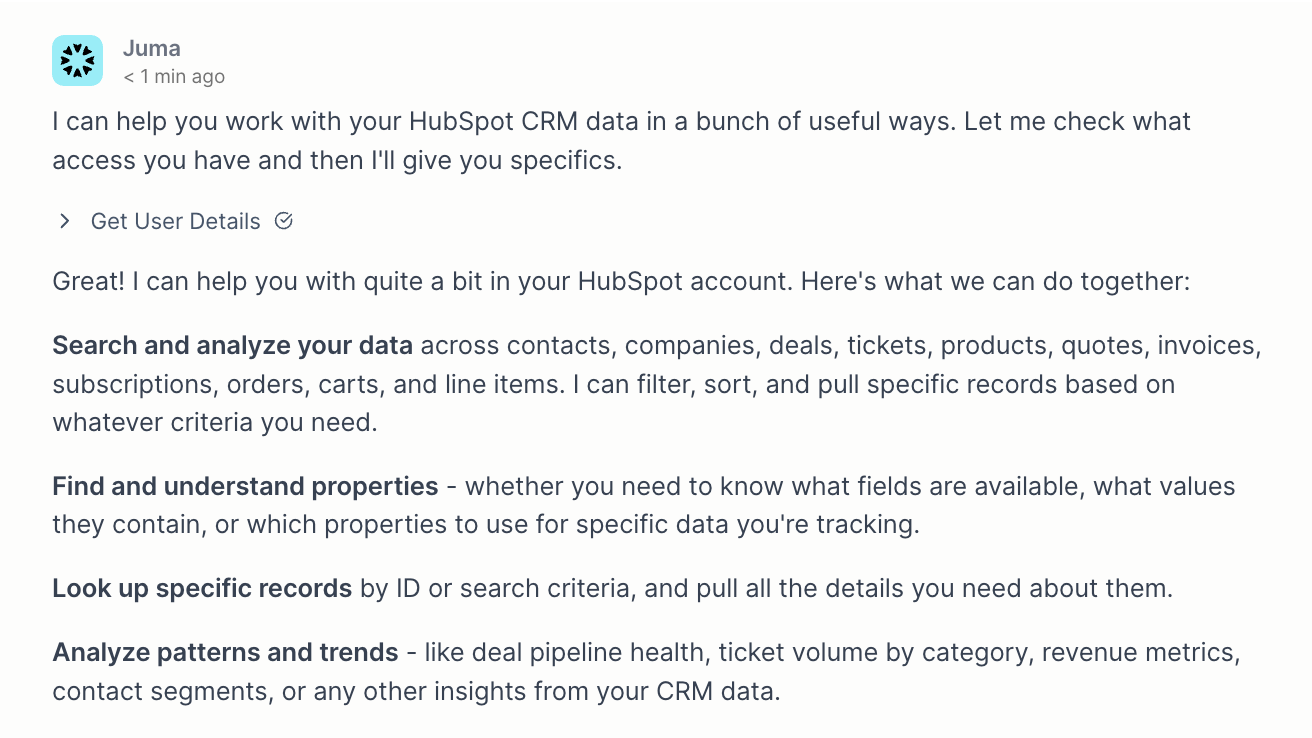Click the opening message about HubSpot CRM access
Screen dimensions: 1312x738
point(620,140)
